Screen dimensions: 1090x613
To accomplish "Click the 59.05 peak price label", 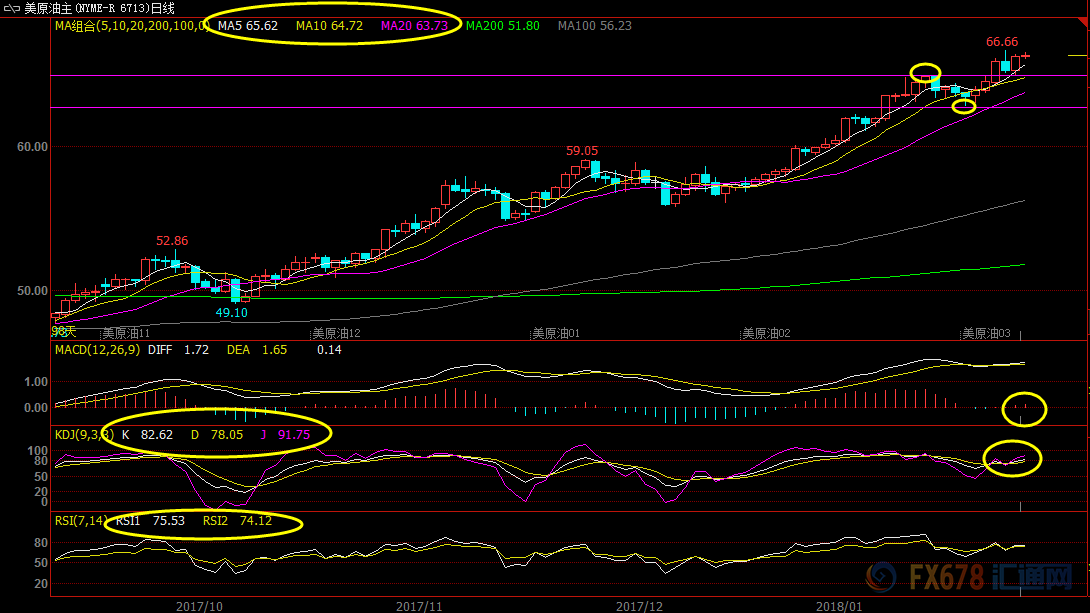I will click(x=582, y=151).
